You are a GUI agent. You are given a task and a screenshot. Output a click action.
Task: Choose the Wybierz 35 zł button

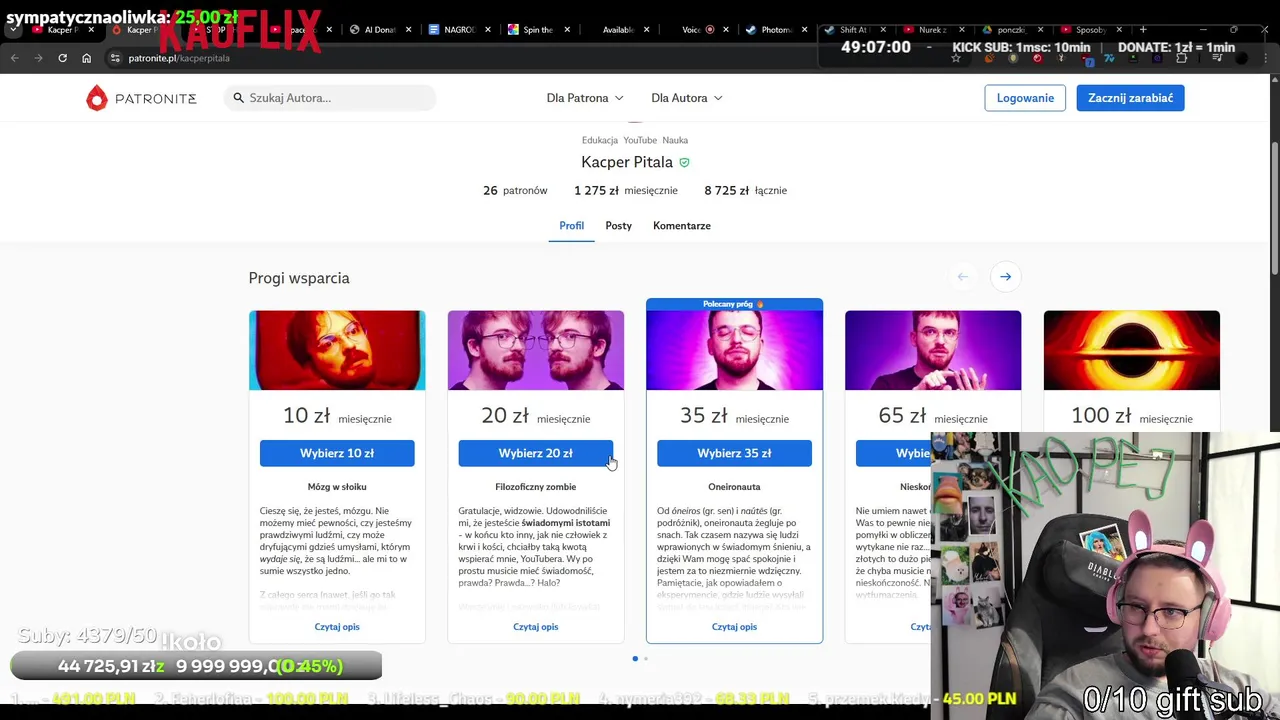pyautogui.click(x=734, y=453)
